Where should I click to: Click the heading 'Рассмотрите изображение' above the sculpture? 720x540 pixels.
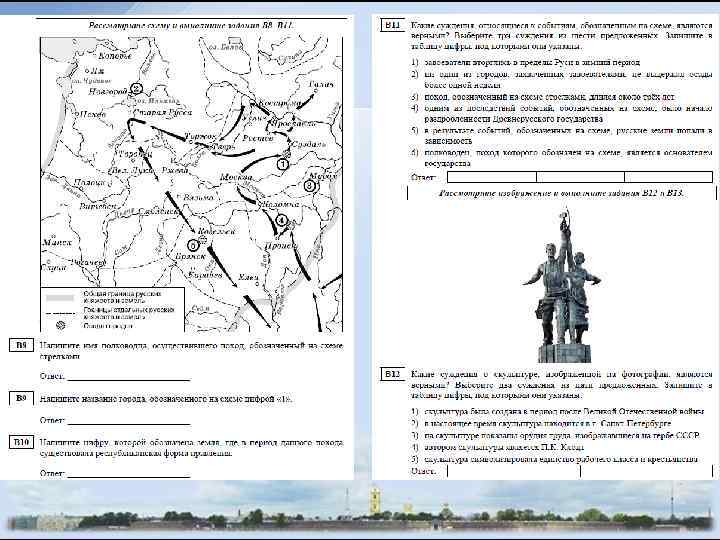[561, 193]
